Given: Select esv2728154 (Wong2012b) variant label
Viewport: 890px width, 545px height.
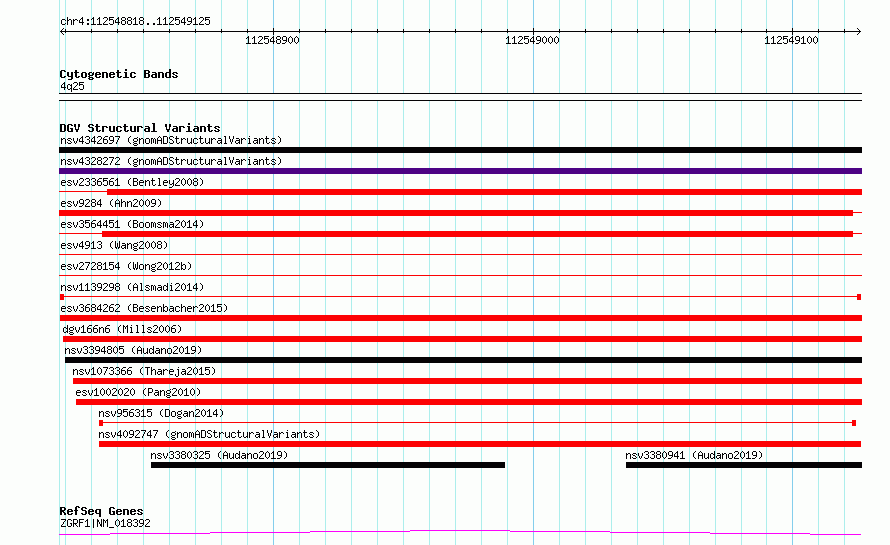Looking at the screenshot, I should 126,266.
